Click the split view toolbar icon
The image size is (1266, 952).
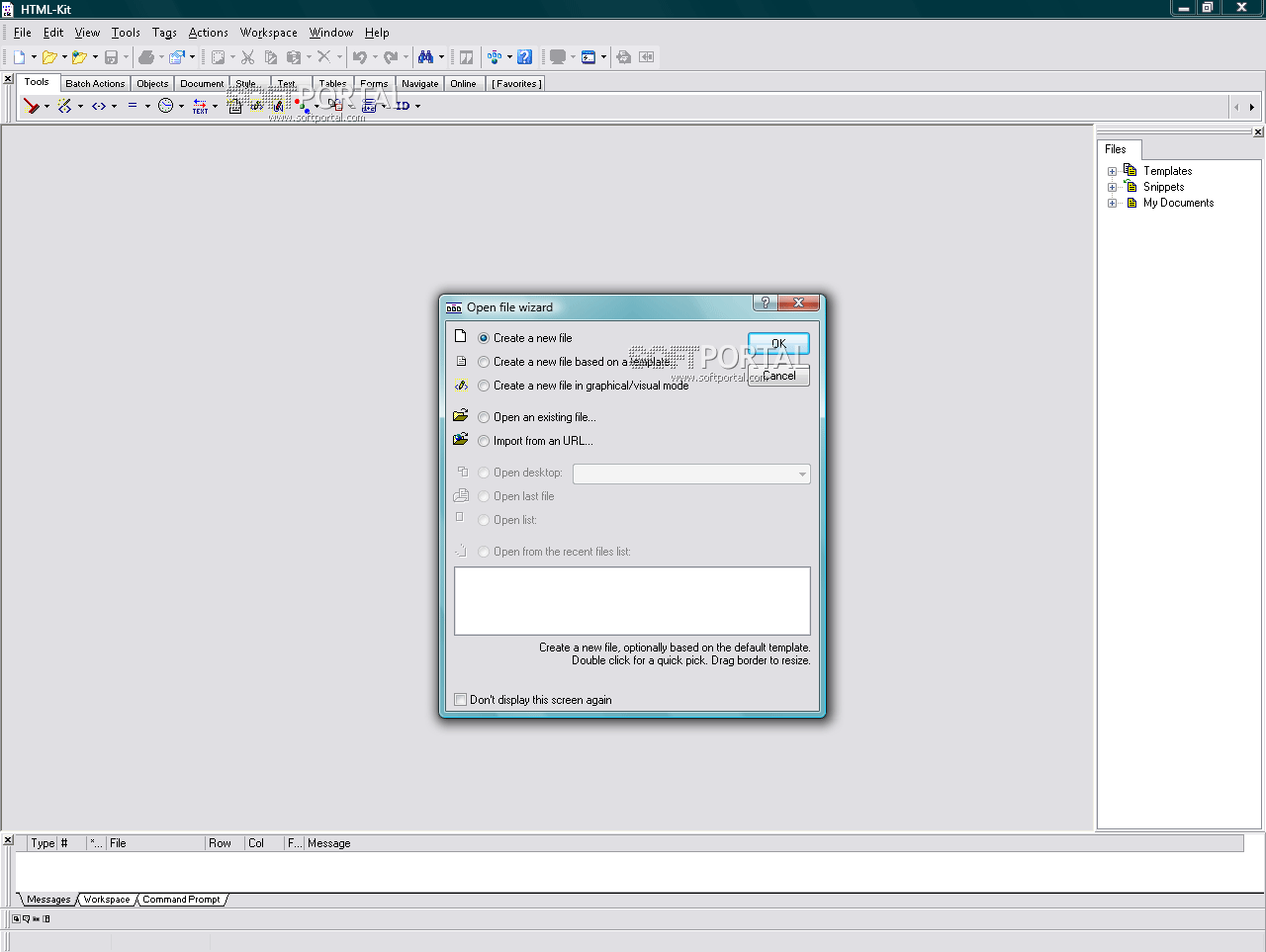click(x=466, y=57)
